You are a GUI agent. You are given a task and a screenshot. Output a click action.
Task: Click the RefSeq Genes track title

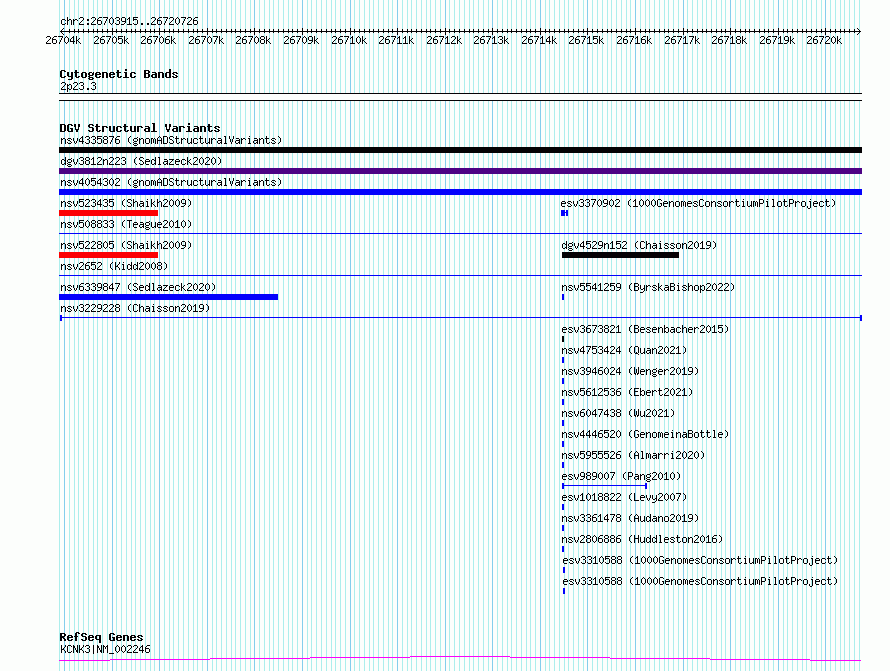[x=101, y=637]
